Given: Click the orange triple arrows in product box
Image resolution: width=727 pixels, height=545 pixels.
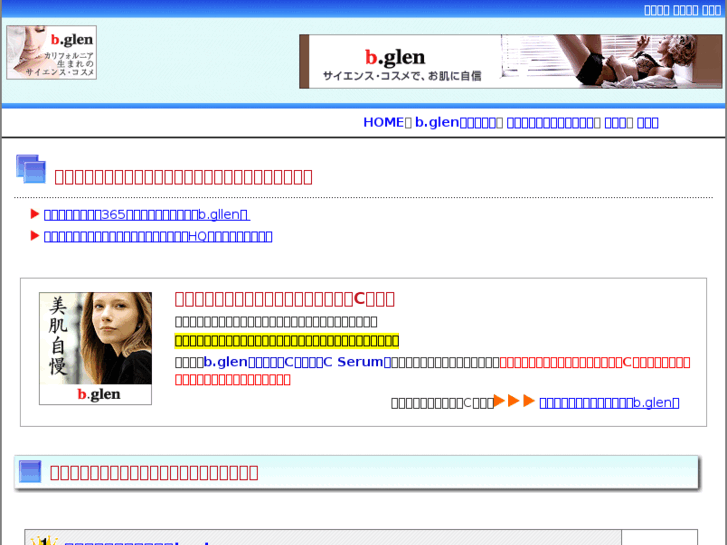Looking at the screenshot, I should 514,401.
